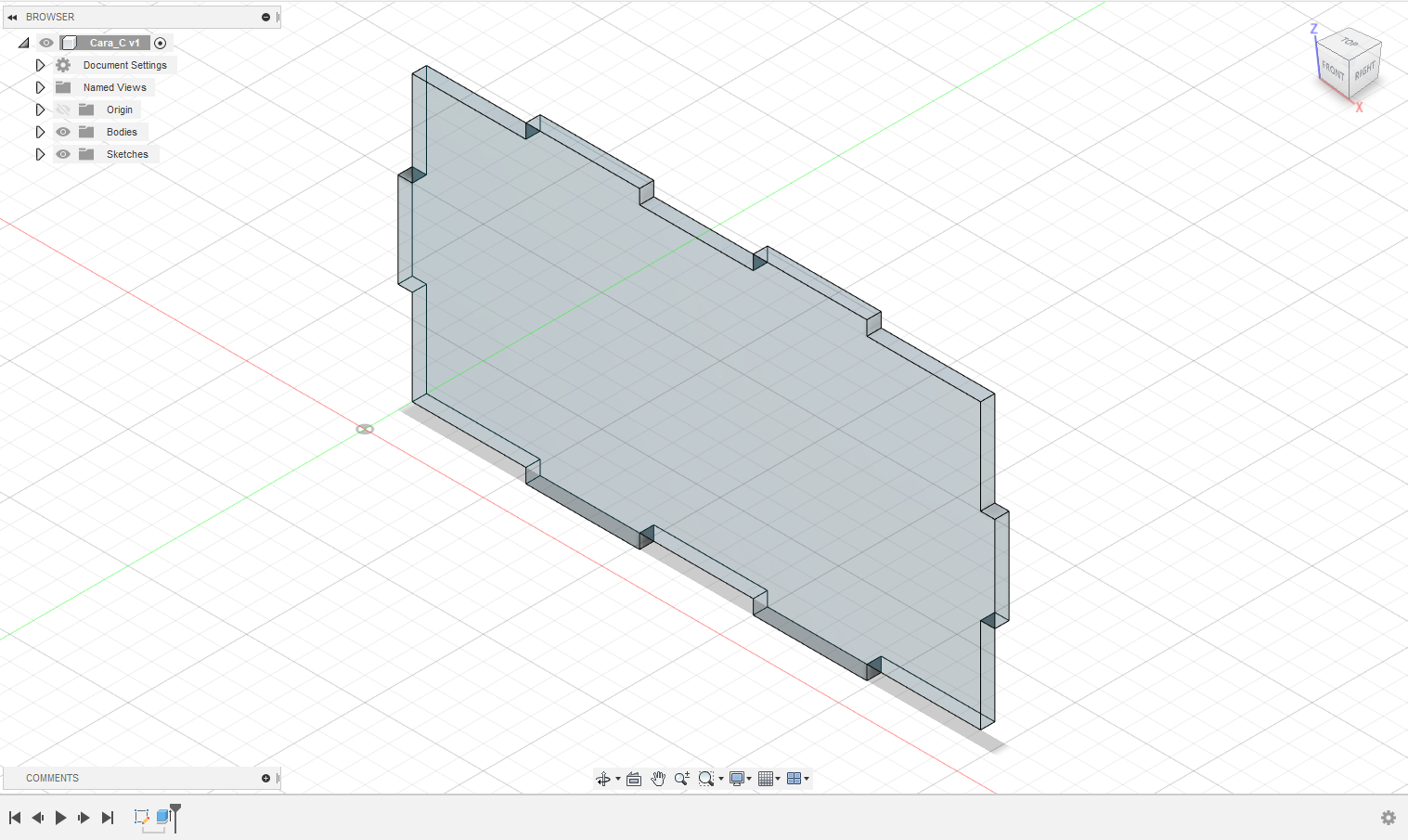Select the sketch feature in timeline

point(142,817)
